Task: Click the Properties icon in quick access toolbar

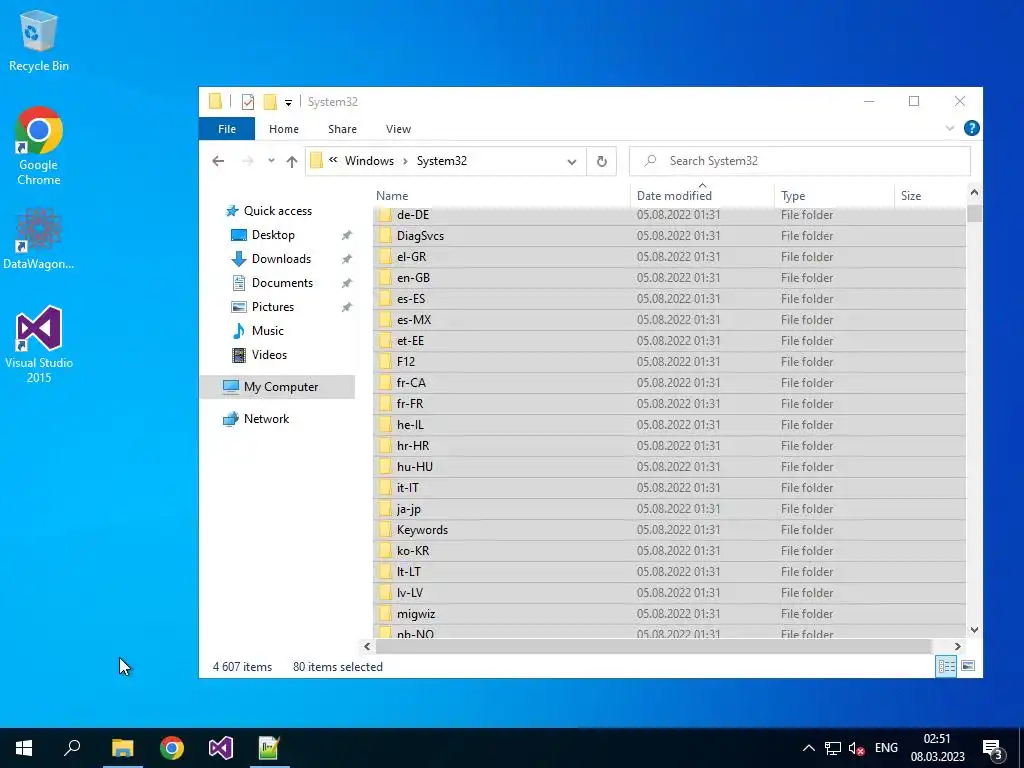Action: [248, 102]
